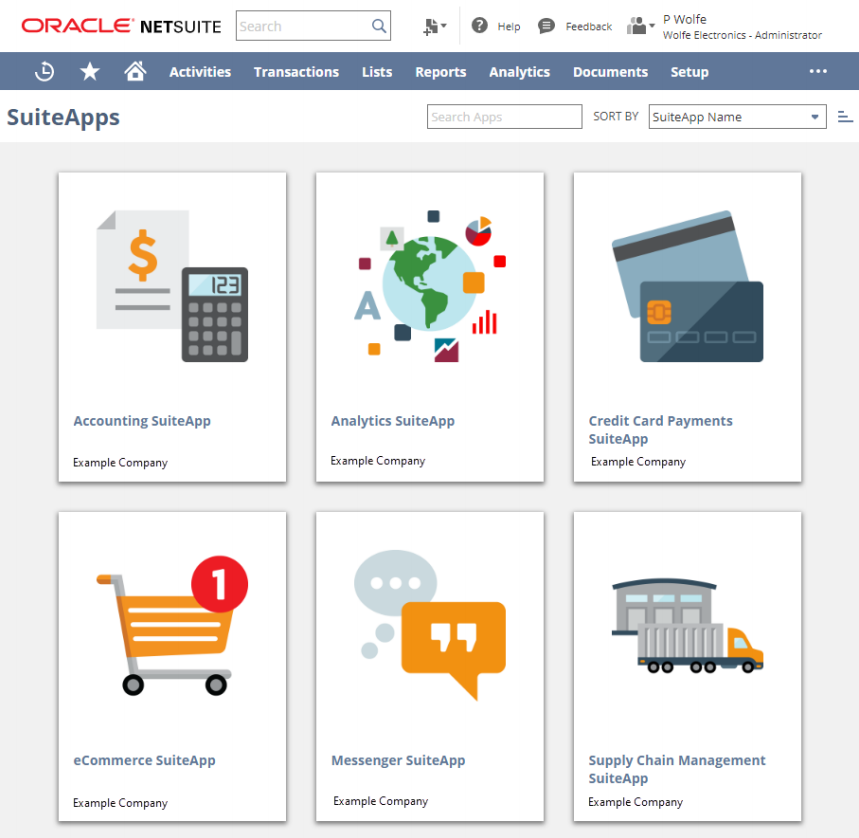This screenshot has width=859, height=838.
Task: Click inside the Search Apps field
Action: 504,117
